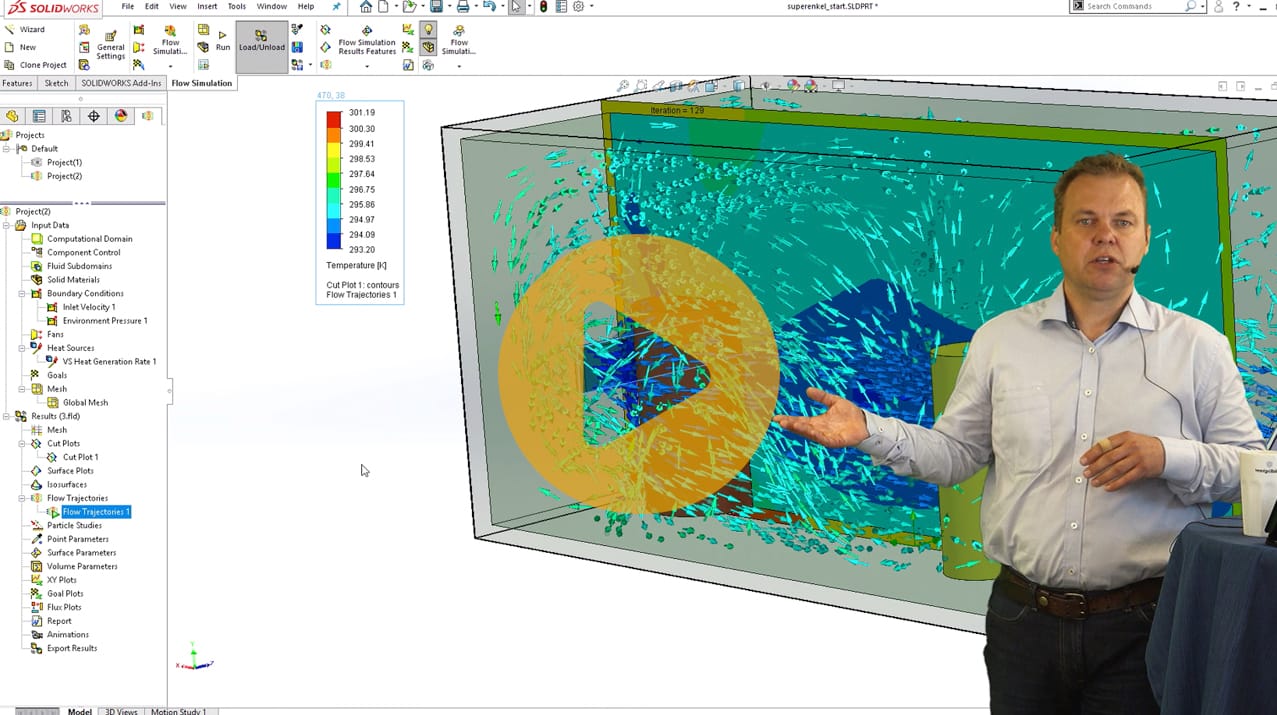The height and width of the screenshot is (715, 1277).
Task: Collapse the Results (3.fld) tree node
Action: click(6, 416)
